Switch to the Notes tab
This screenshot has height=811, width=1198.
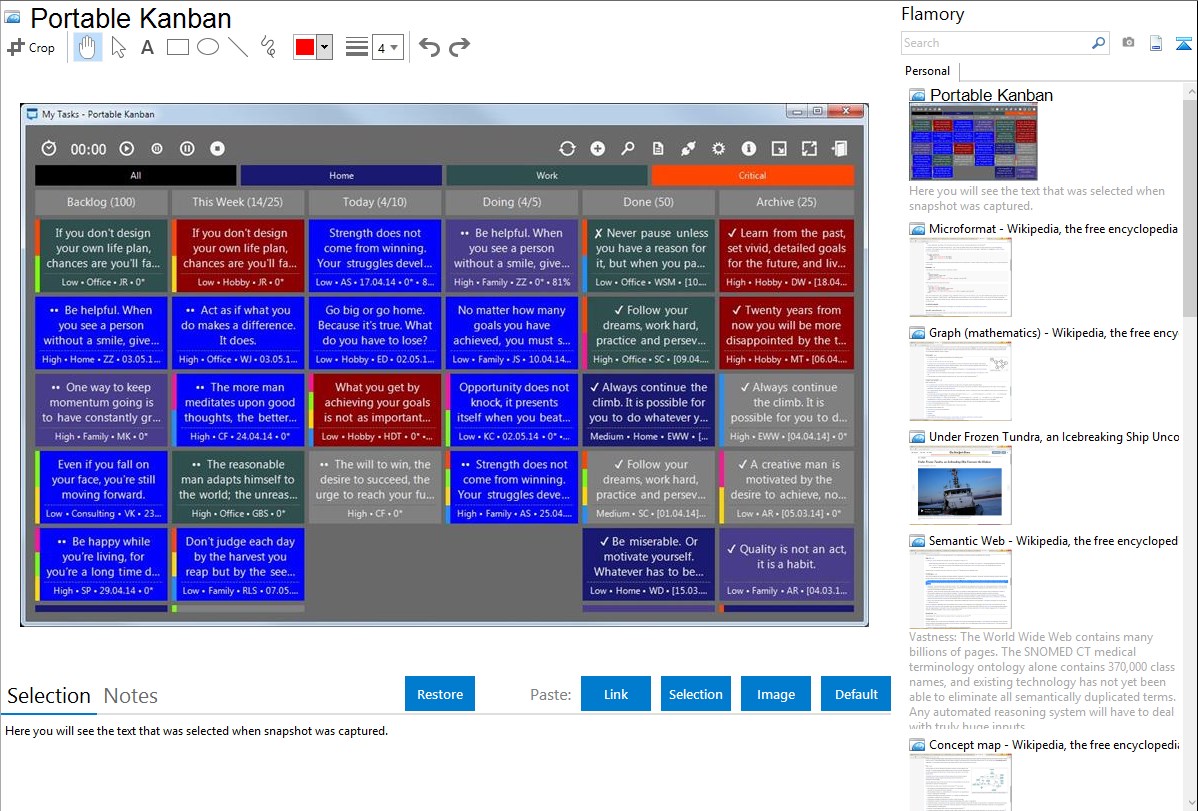(131, 696)
